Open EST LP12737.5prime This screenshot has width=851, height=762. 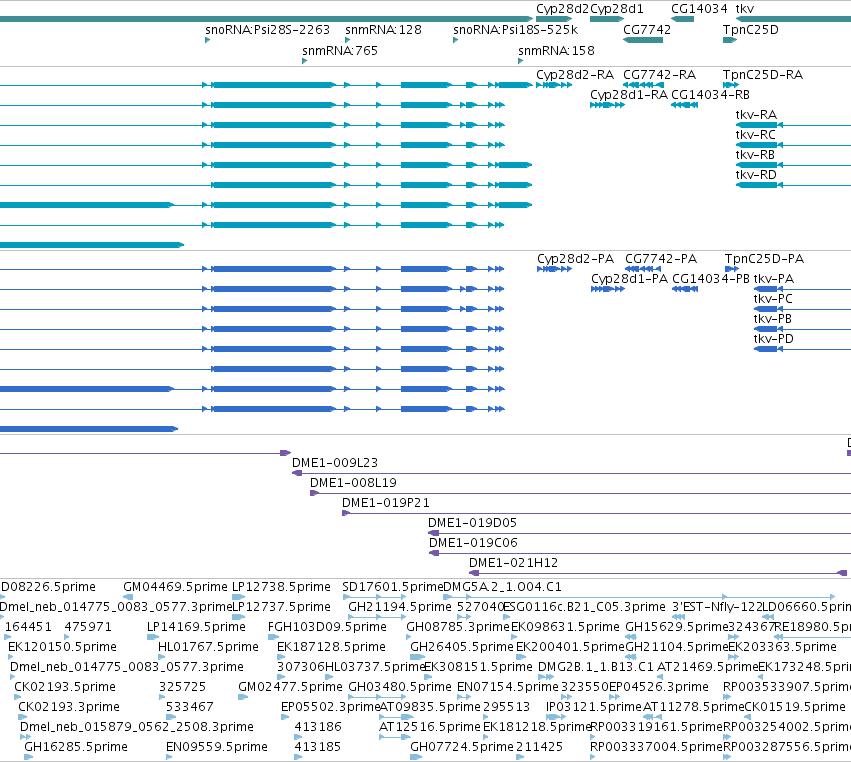[281, 607]
